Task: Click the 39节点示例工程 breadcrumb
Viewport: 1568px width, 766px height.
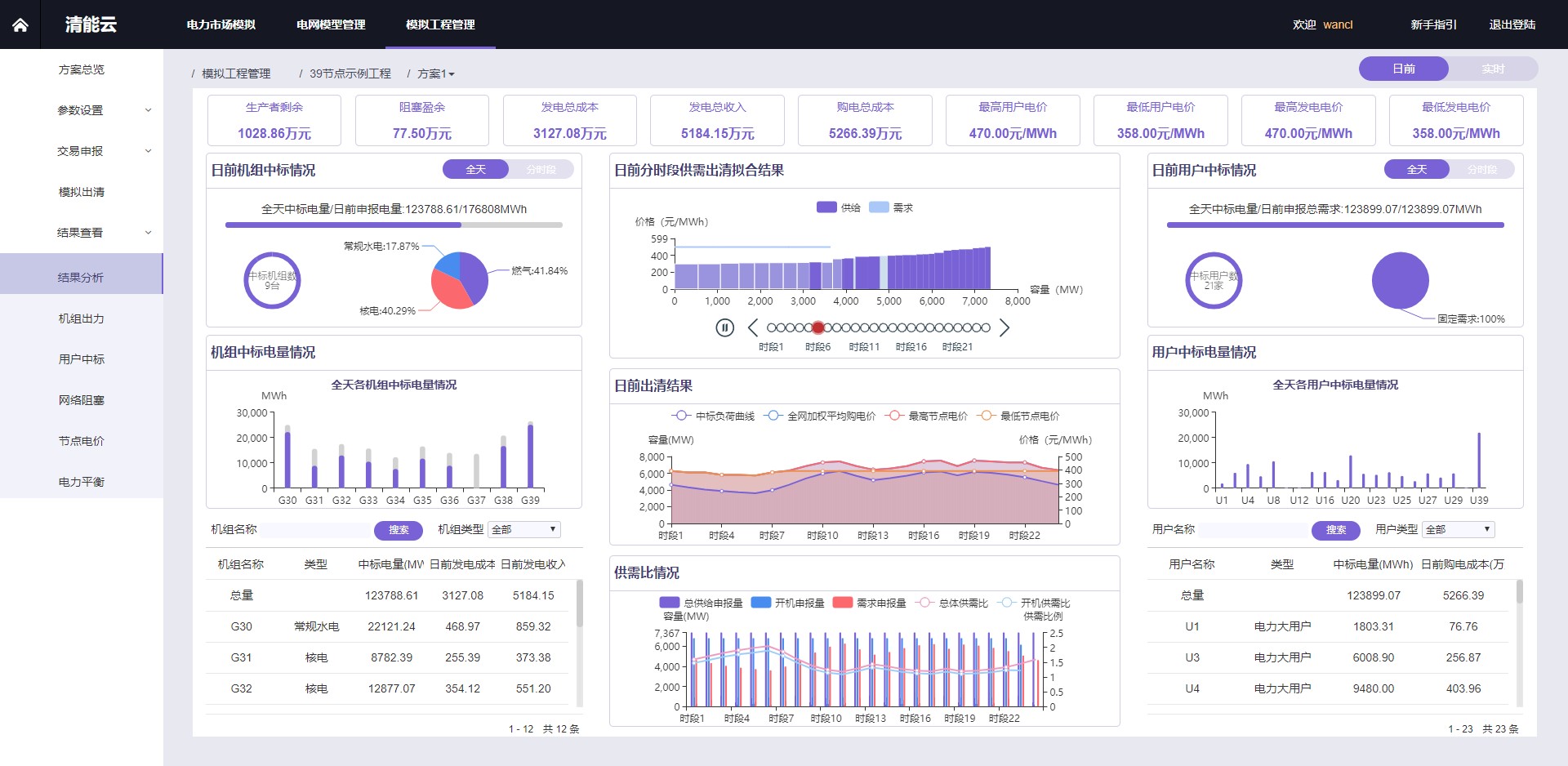Action: click(350, 73)
